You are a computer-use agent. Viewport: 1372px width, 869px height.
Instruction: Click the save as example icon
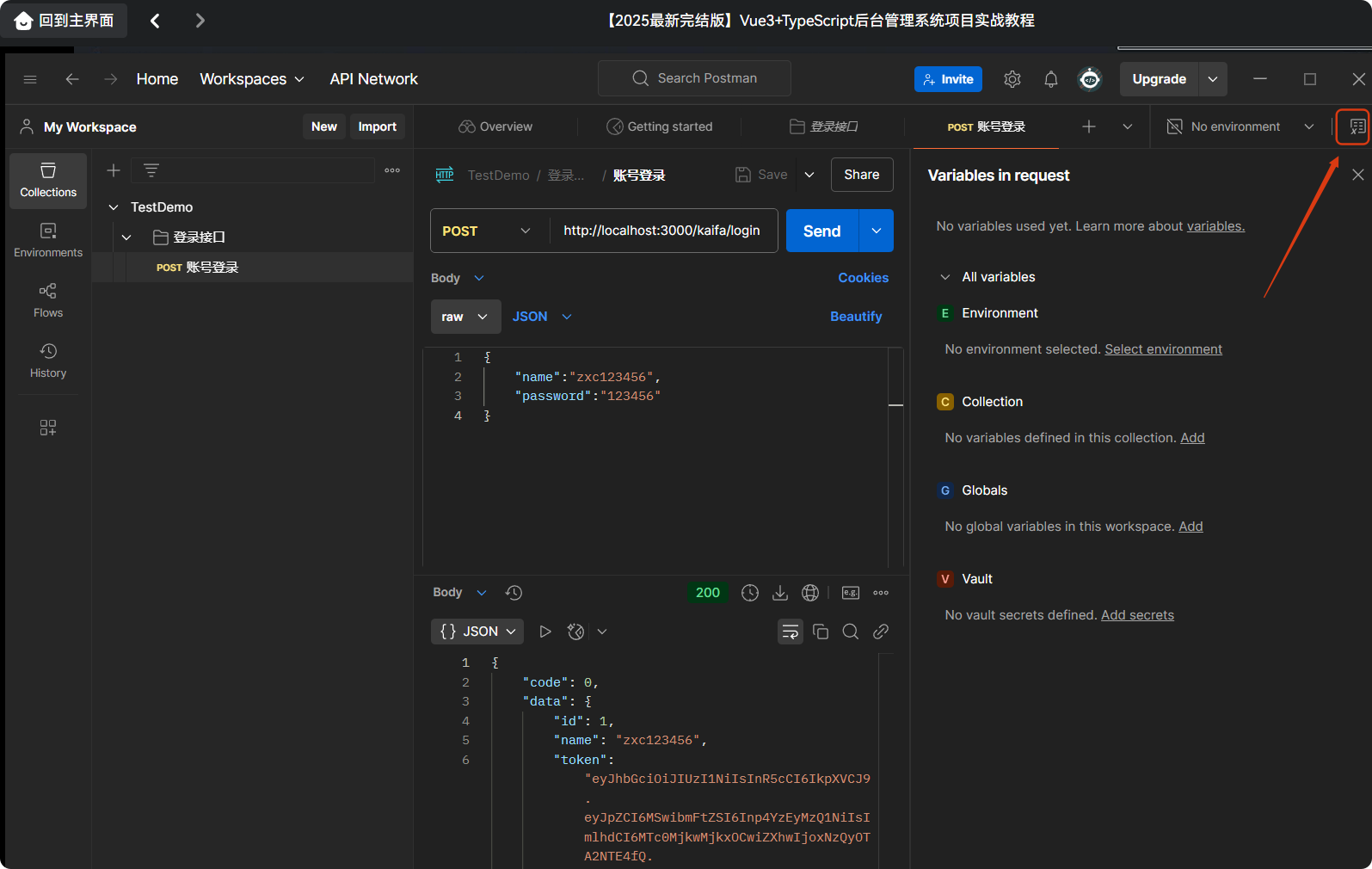click(x=851, y=593)
